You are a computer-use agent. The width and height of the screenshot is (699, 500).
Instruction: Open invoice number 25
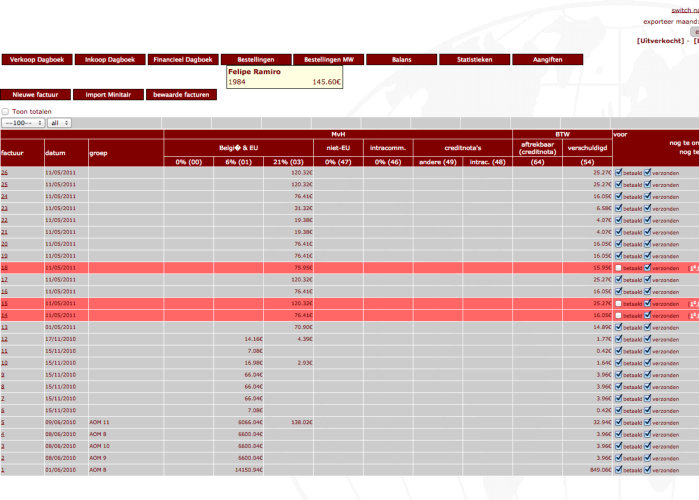point(4,184)
